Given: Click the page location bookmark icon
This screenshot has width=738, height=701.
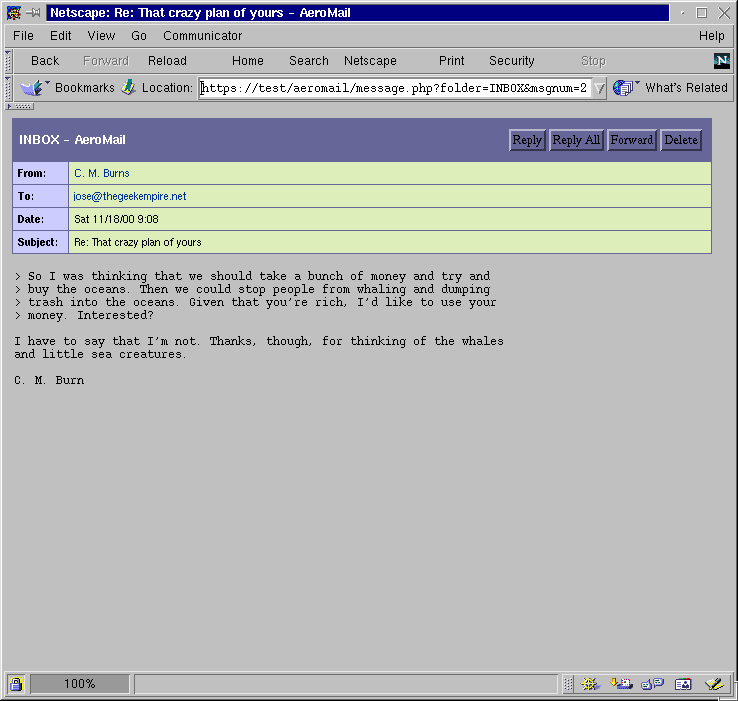Looking at the screenshot, I should pyautogui.click(x=128, y=88).
